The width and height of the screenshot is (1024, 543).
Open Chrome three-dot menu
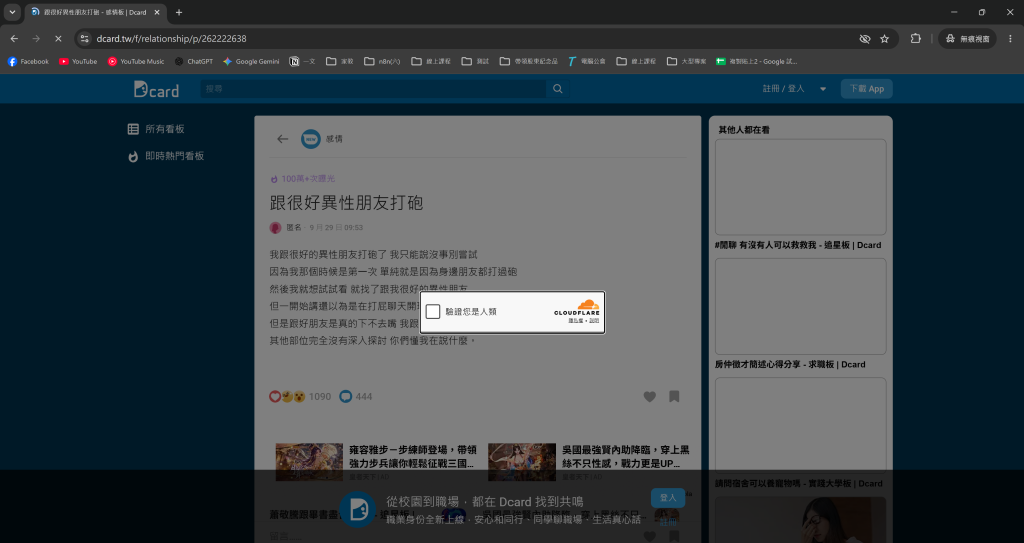[x=1010, y=39]
